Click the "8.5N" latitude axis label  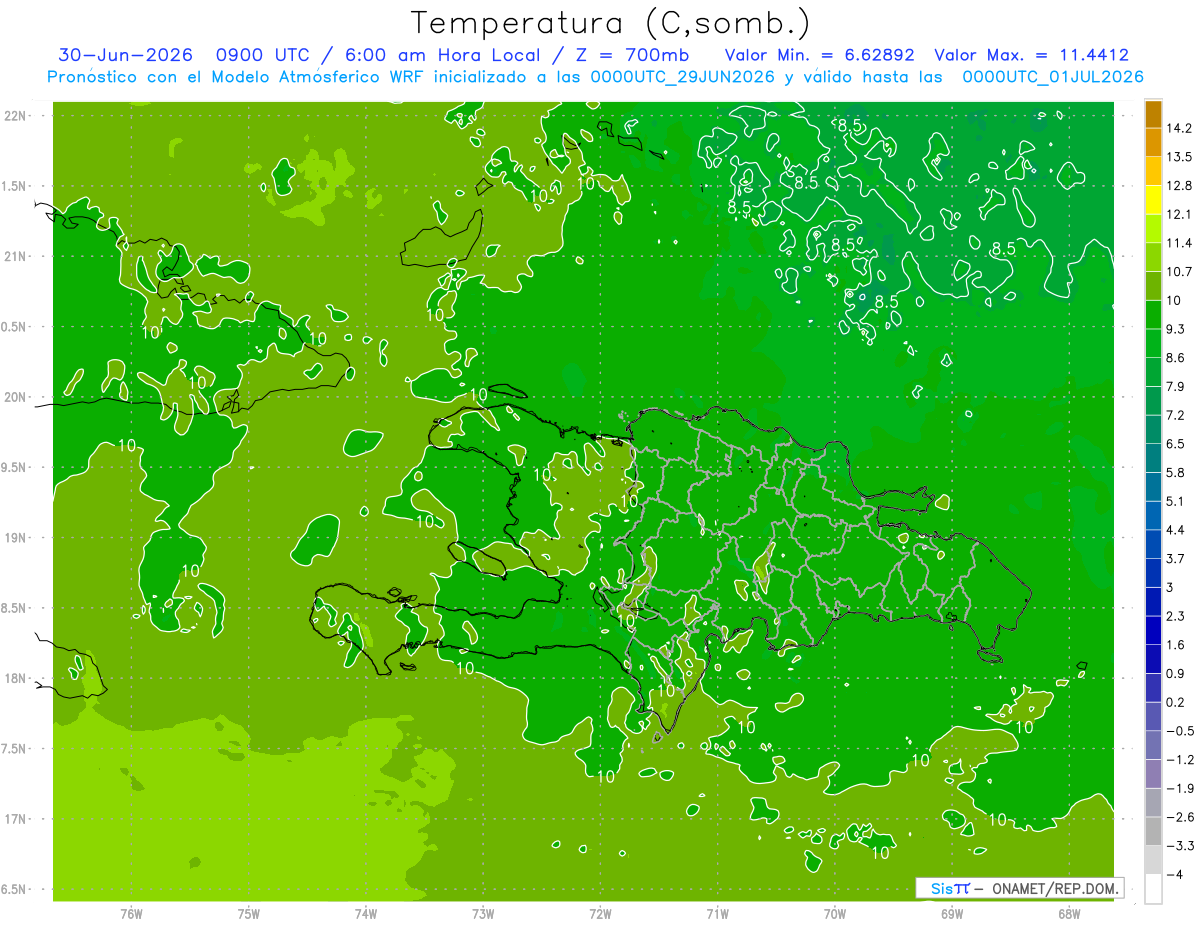tap(14, 608)
